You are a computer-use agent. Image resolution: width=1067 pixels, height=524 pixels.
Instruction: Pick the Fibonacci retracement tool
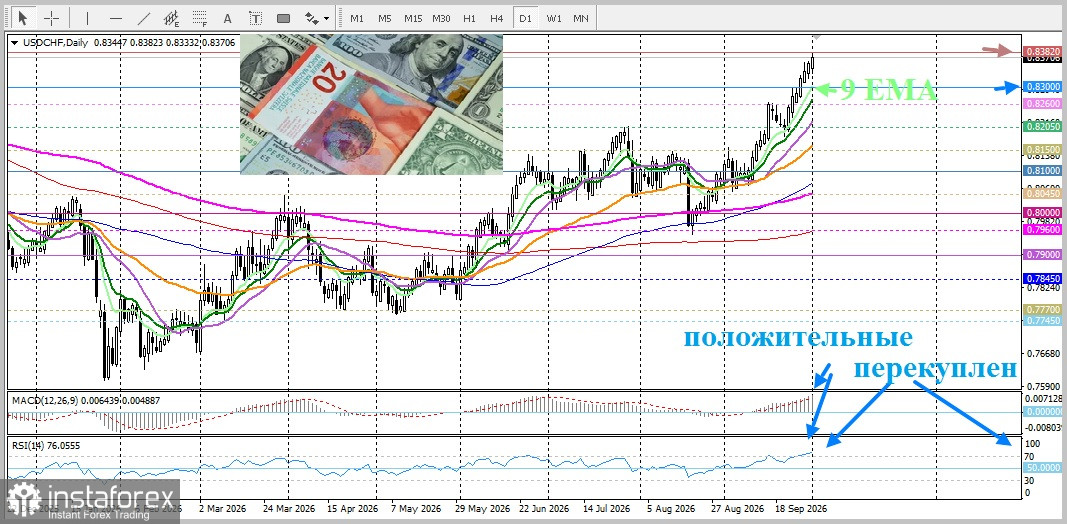tap(200, 18)
